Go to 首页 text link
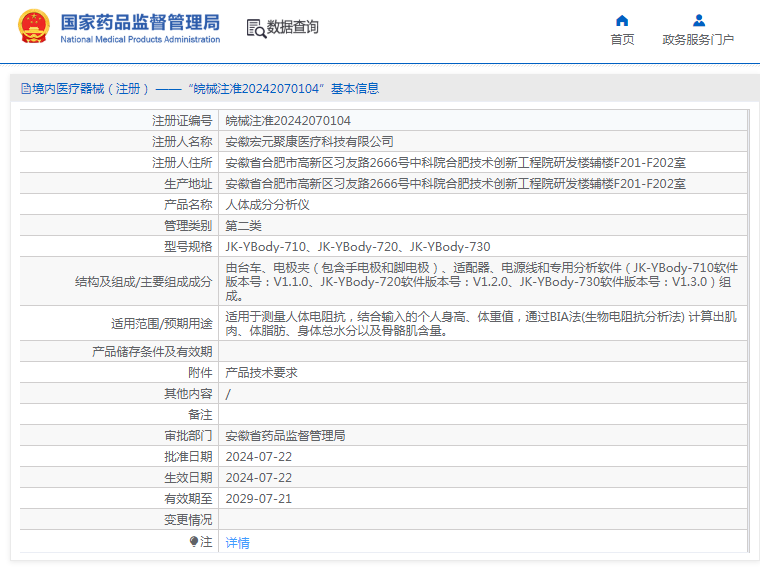The height and width of the screenshot is (572, 760). point(622,39)
